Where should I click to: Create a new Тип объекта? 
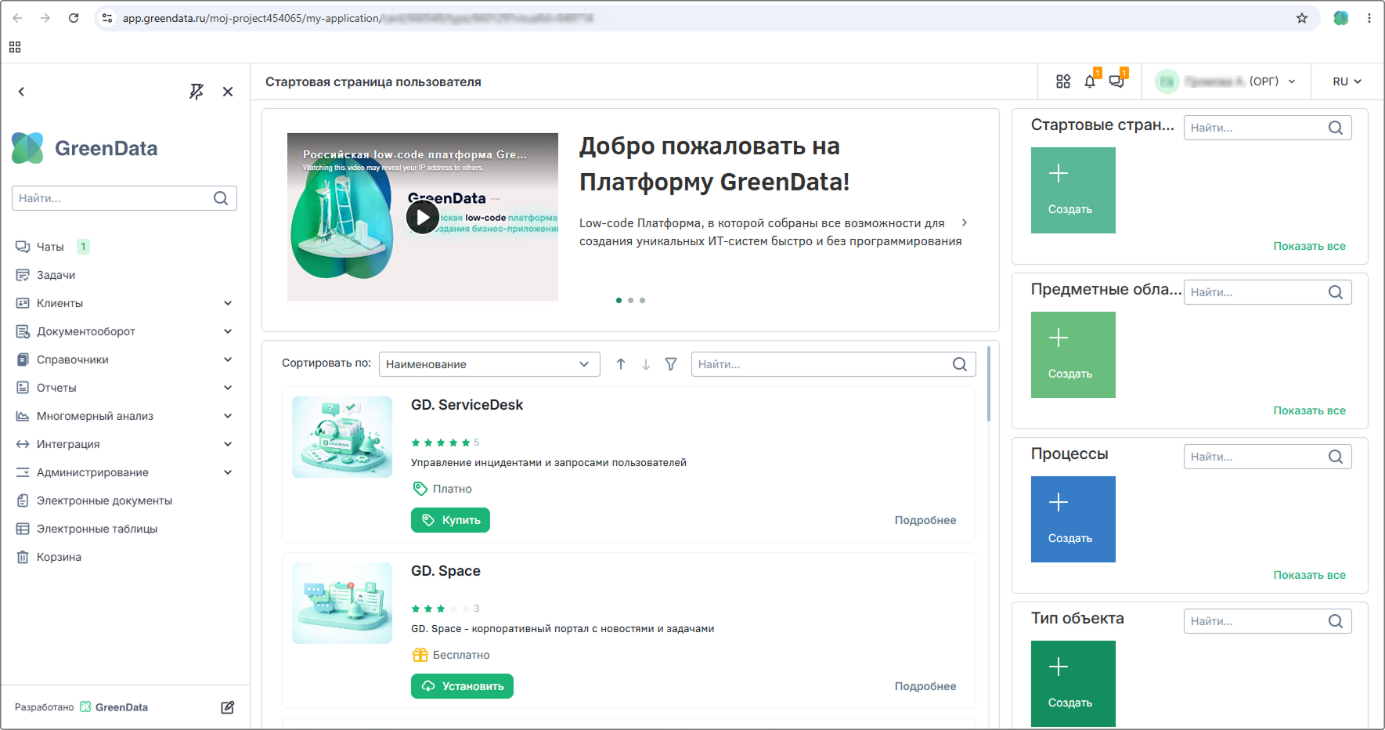tap(1073, 684)
